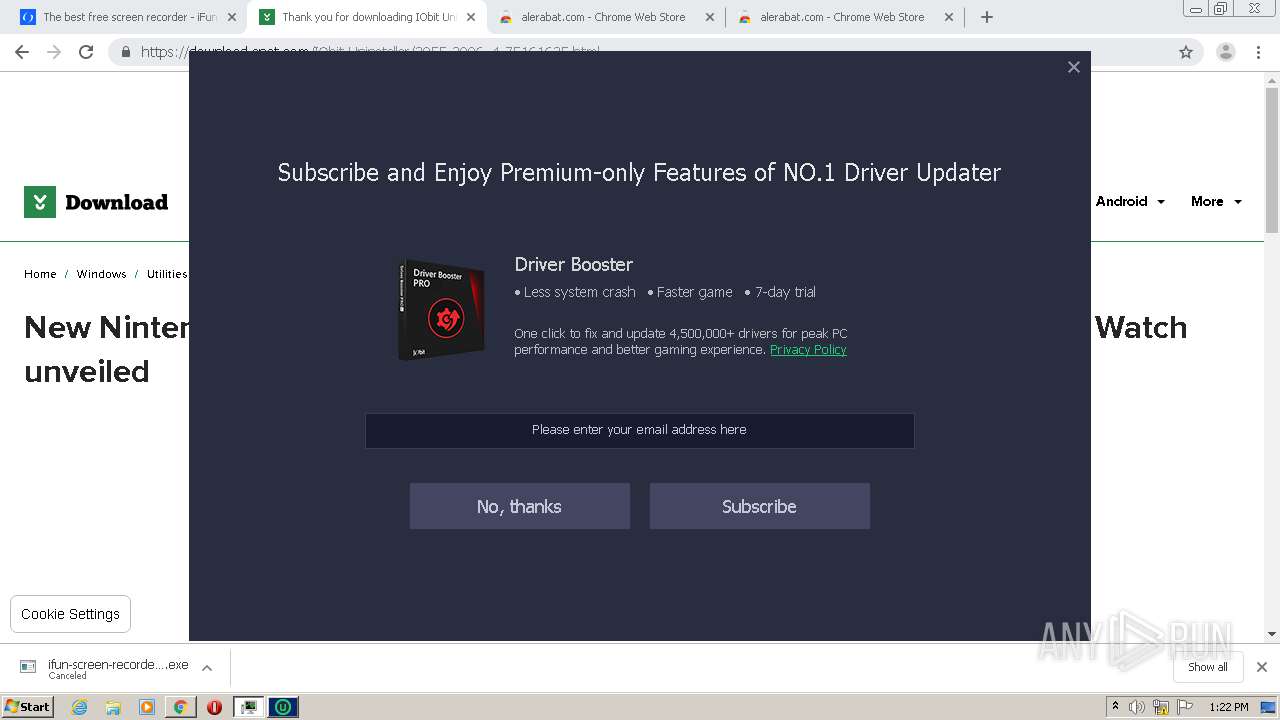Open the network tray icon
This screenshot has height=720, width=1280.
(1161, 707)
